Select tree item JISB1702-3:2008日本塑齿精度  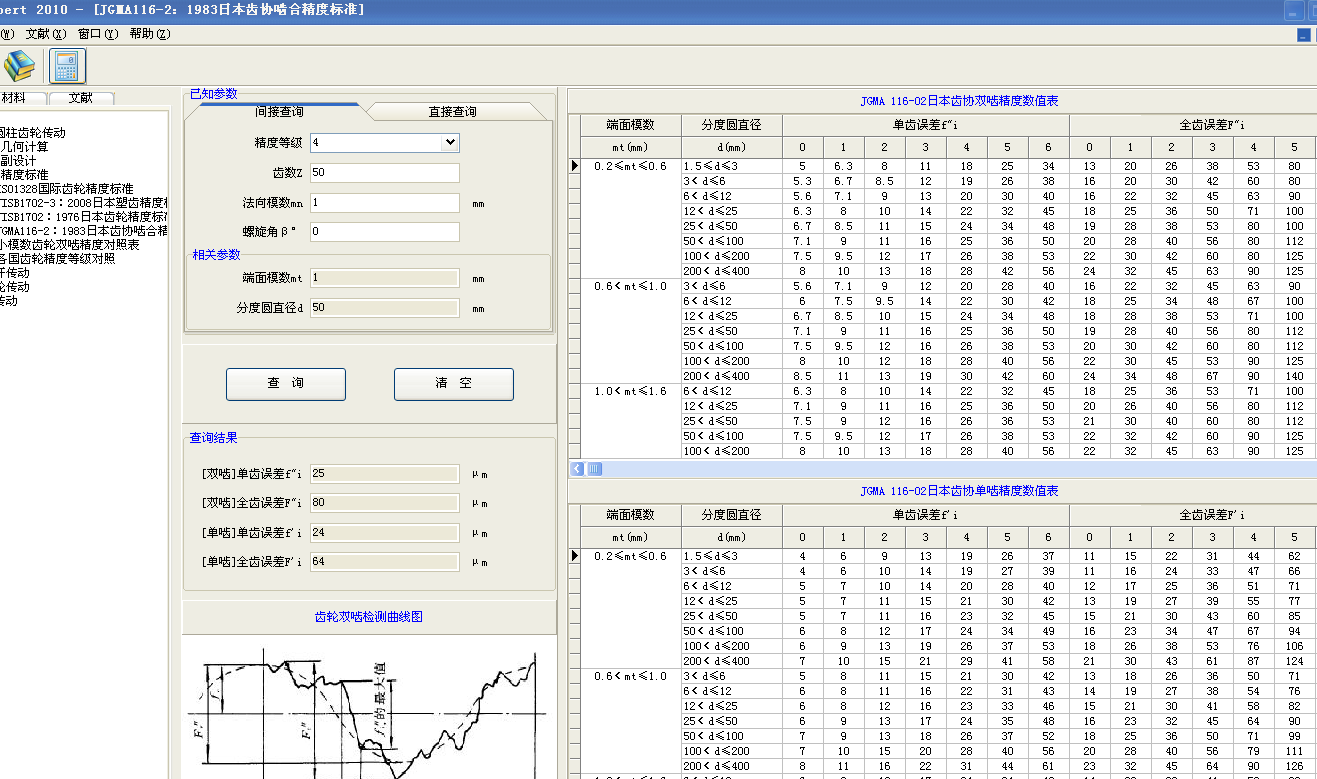click(83, 202)
